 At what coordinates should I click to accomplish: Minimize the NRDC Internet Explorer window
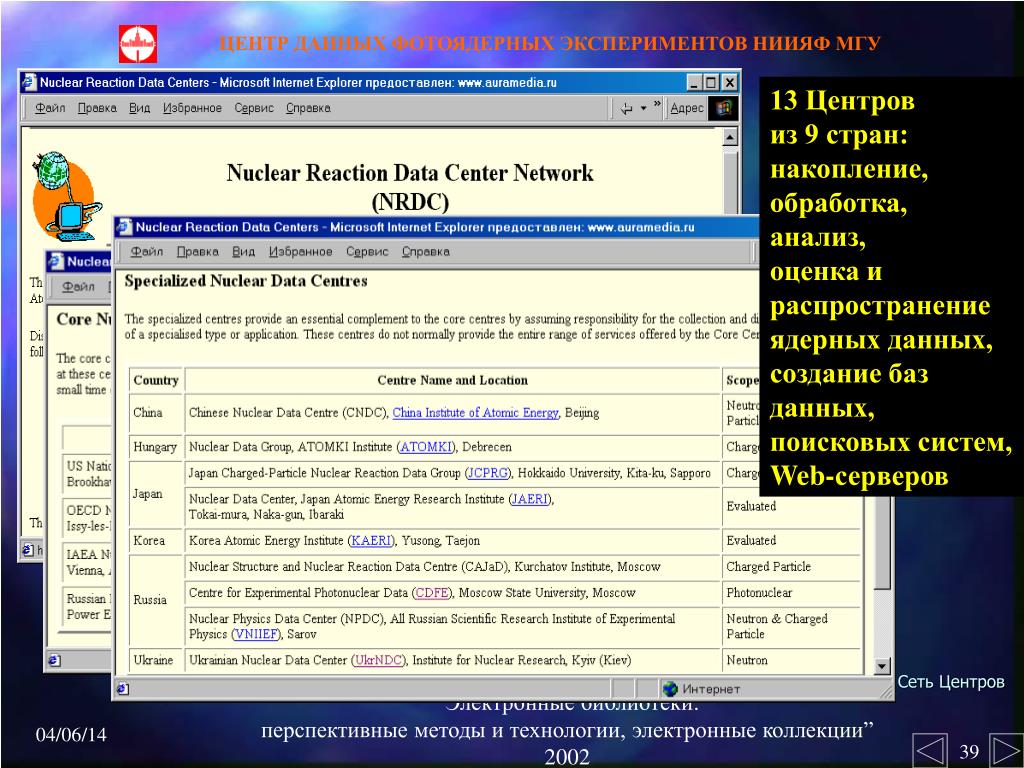pyautogui.click(x=694, y=83)
